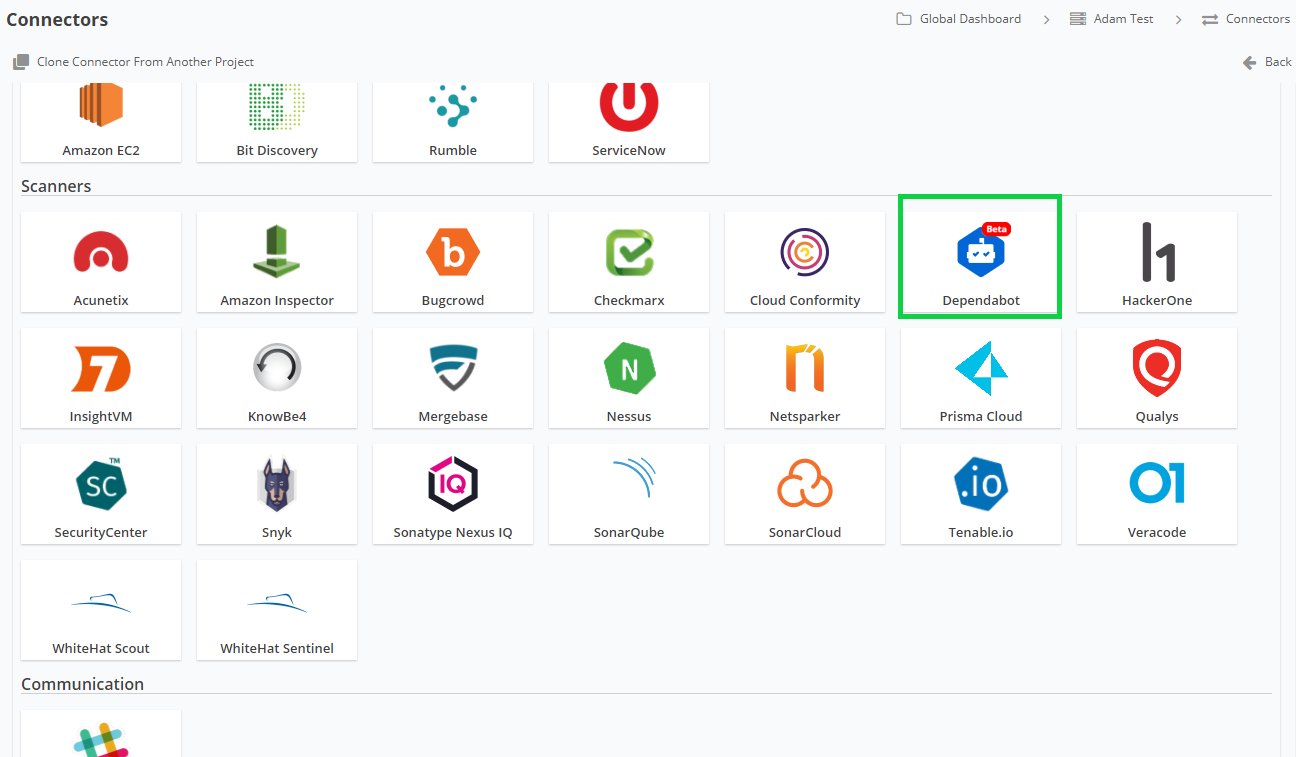Select the WhiteHat Scout connector
The image size is (1296, 757).
coord(101,610)
